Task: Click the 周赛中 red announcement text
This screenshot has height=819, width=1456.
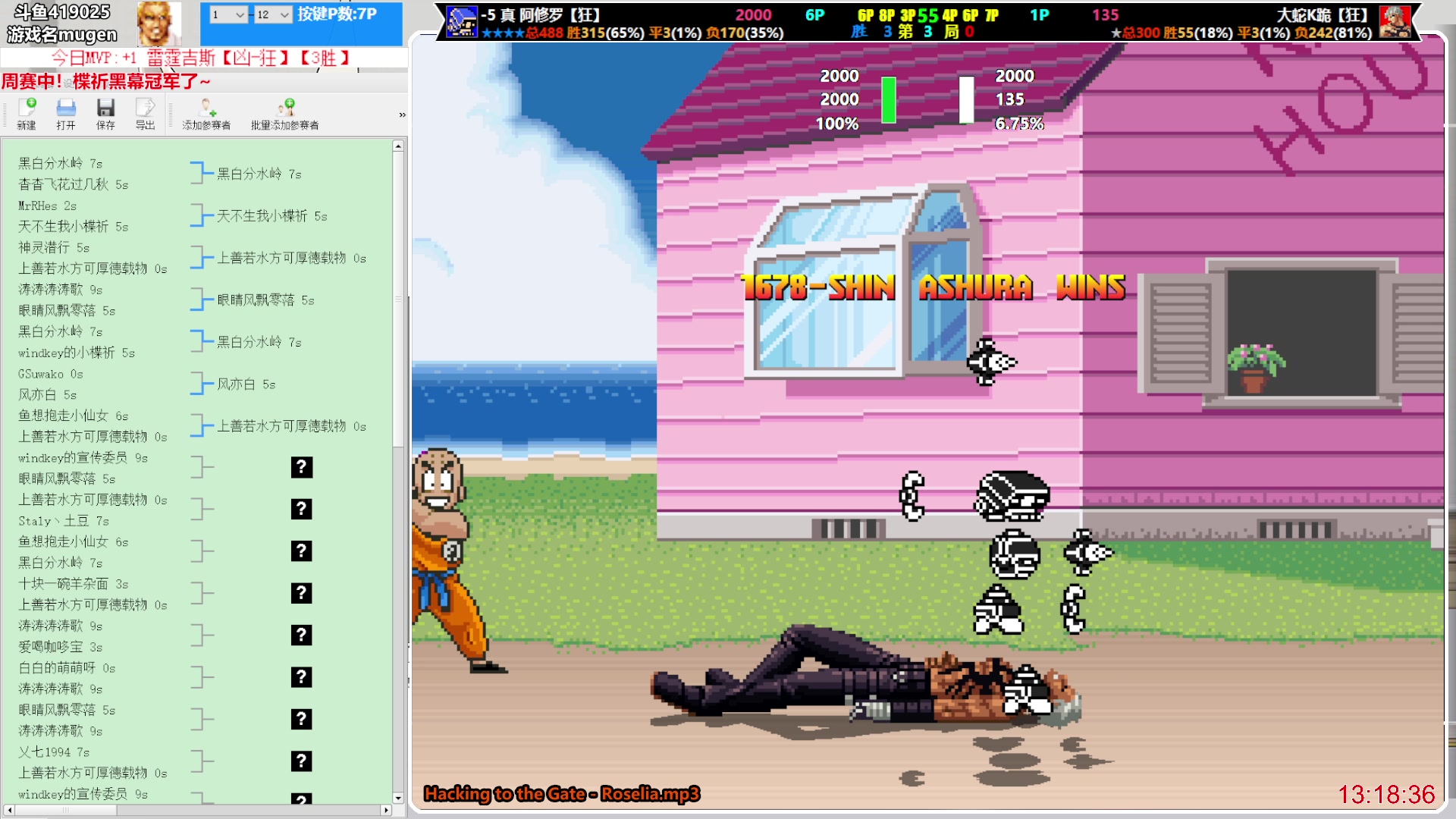Action: point(106,81)
